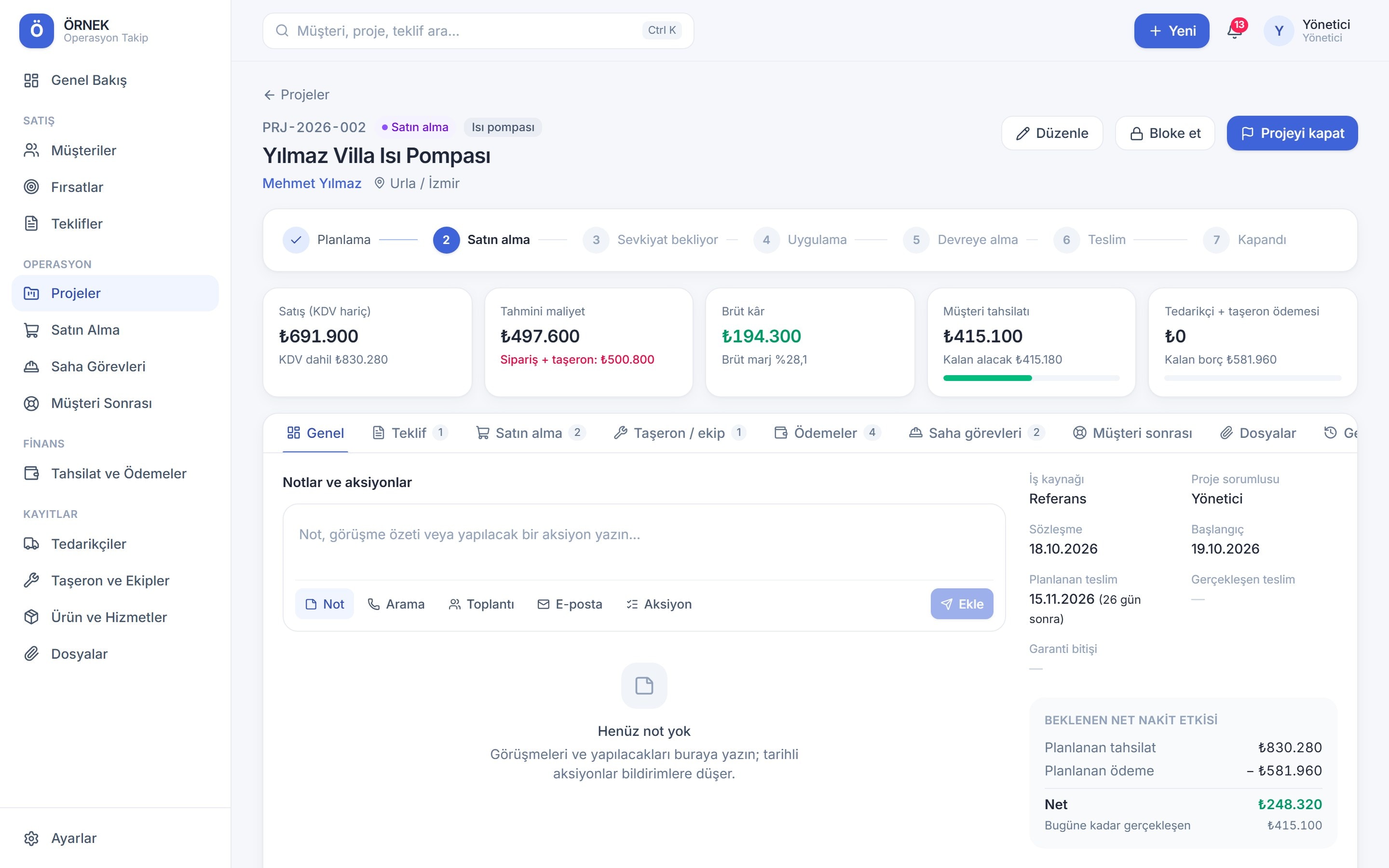Click the Tedarikçi ödemesi progress bar
This screenshot has width=1389, height=868.
(x=1253, y=378)
